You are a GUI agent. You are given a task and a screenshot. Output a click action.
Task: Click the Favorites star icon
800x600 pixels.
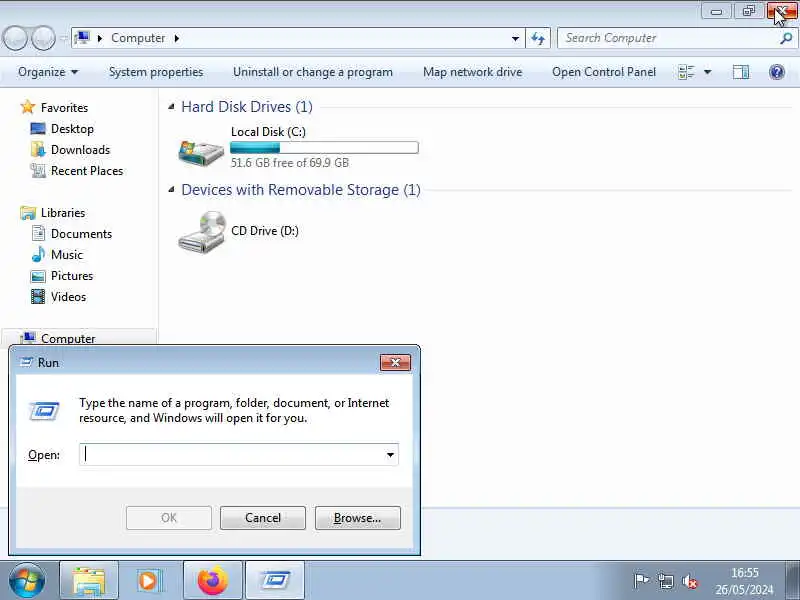(28, 107)
